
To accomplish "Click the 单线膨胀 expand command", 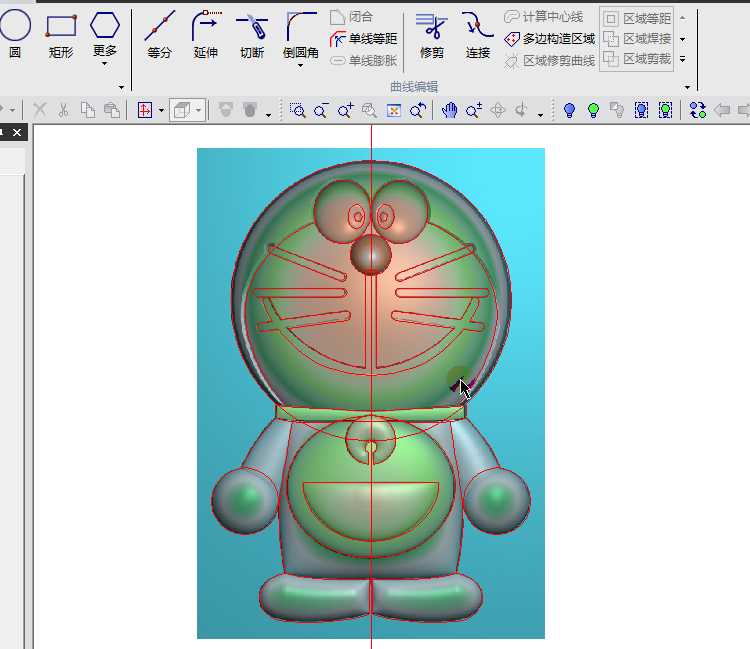I will [x=364, y=61].
